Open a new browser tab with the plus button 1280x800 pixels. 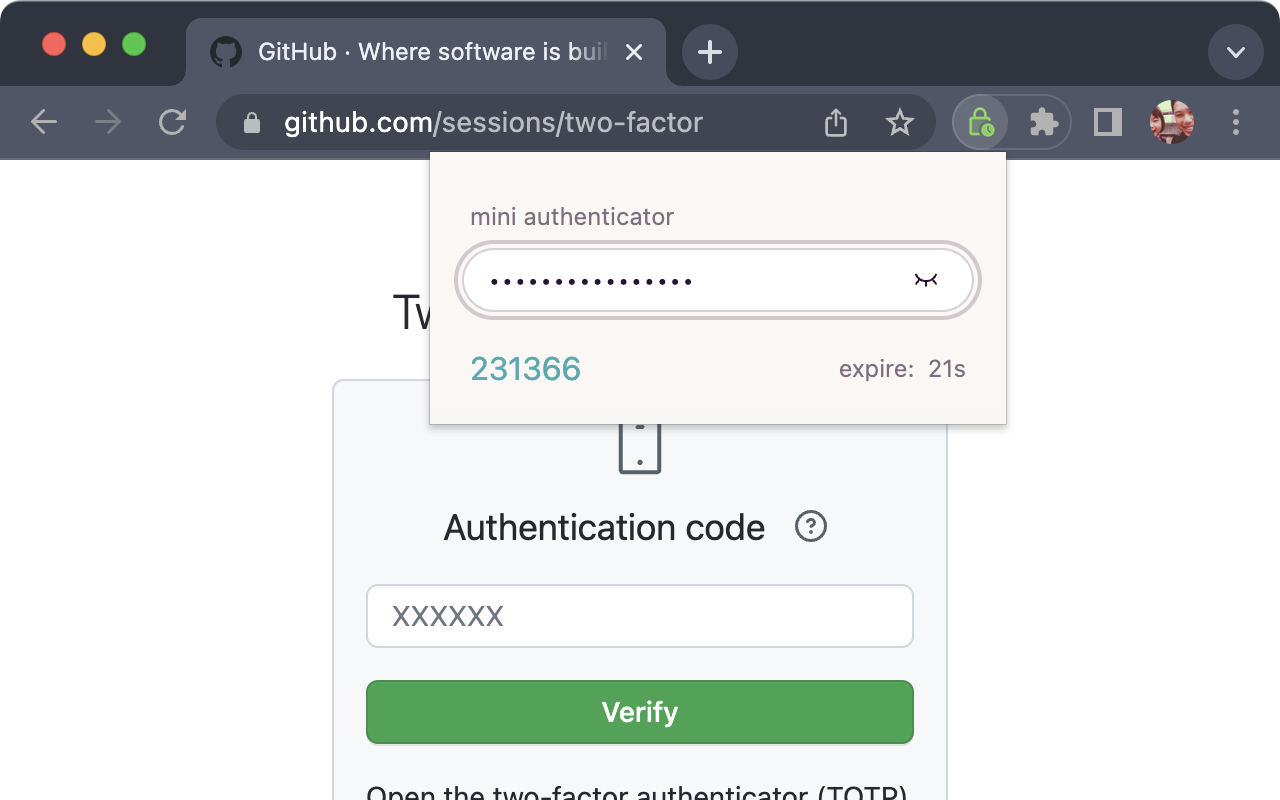709,51
